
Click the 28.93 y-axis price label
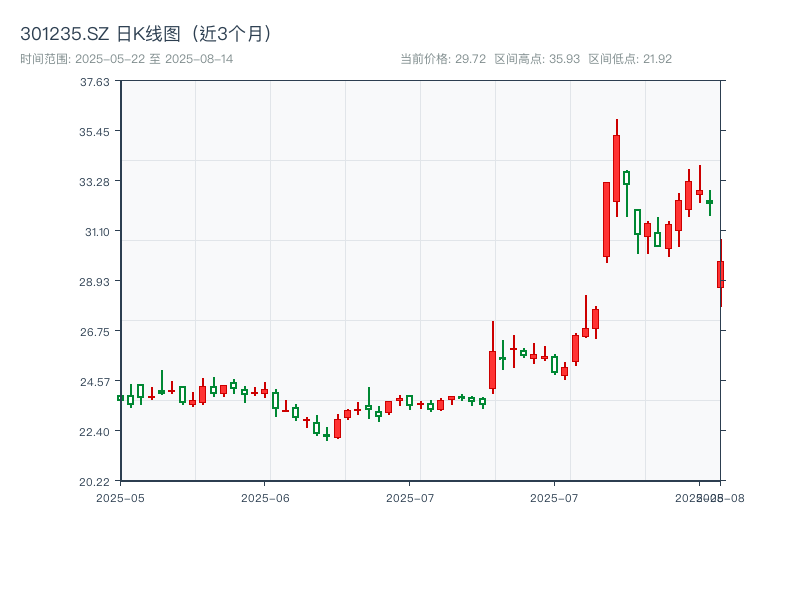(x=95, y=283)
